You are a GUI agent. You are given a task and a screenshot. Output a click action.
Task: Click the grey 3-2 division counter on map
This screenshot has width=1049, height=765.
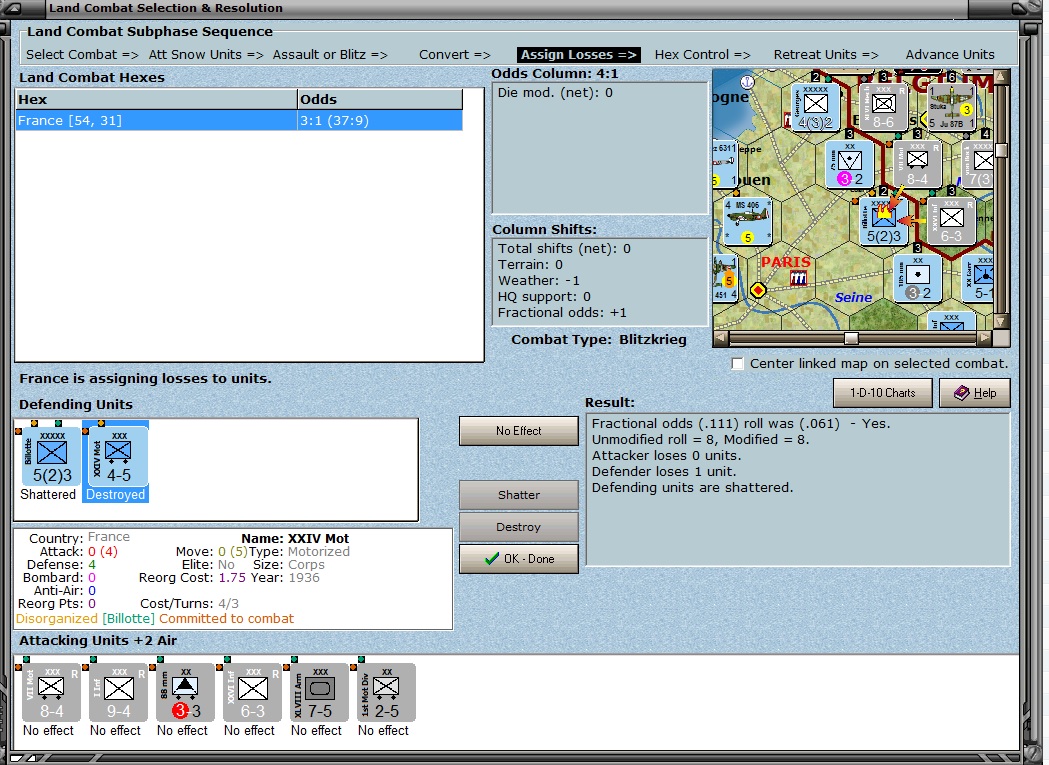pyautogui.click(x=917, y=278)
